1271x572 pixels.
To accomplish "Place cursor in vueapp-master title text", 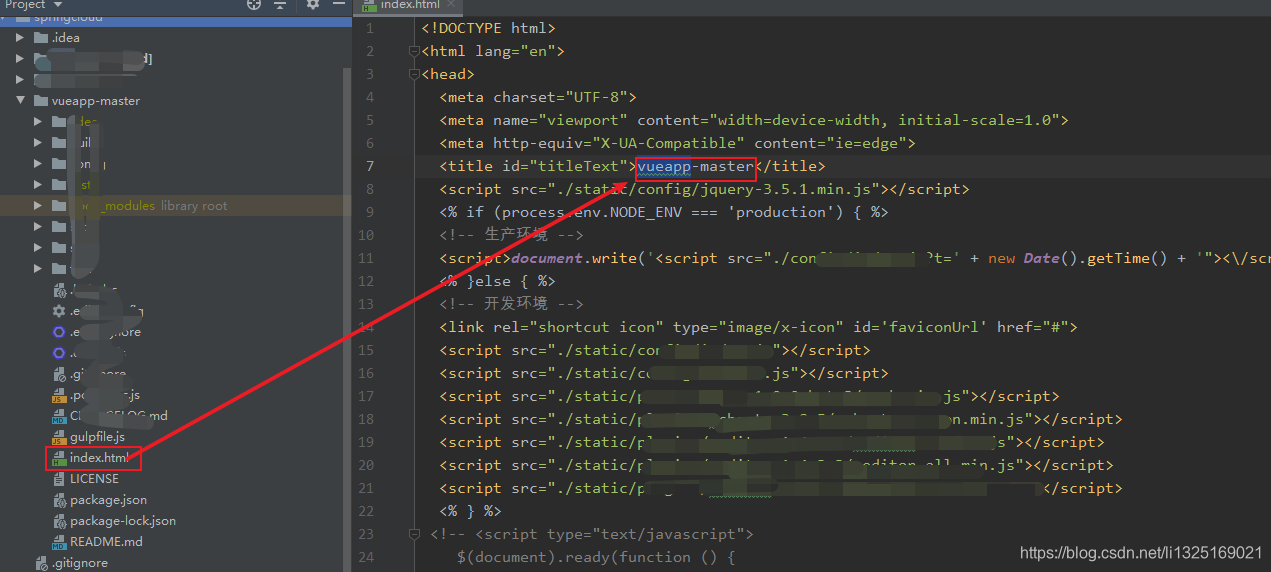I will coord(695,166).
